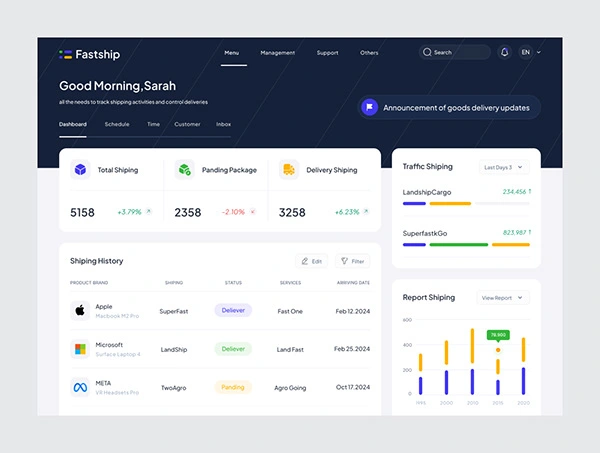Open the goods delivery announcement banner
The image size is (600, 453).
pos(449,107)
